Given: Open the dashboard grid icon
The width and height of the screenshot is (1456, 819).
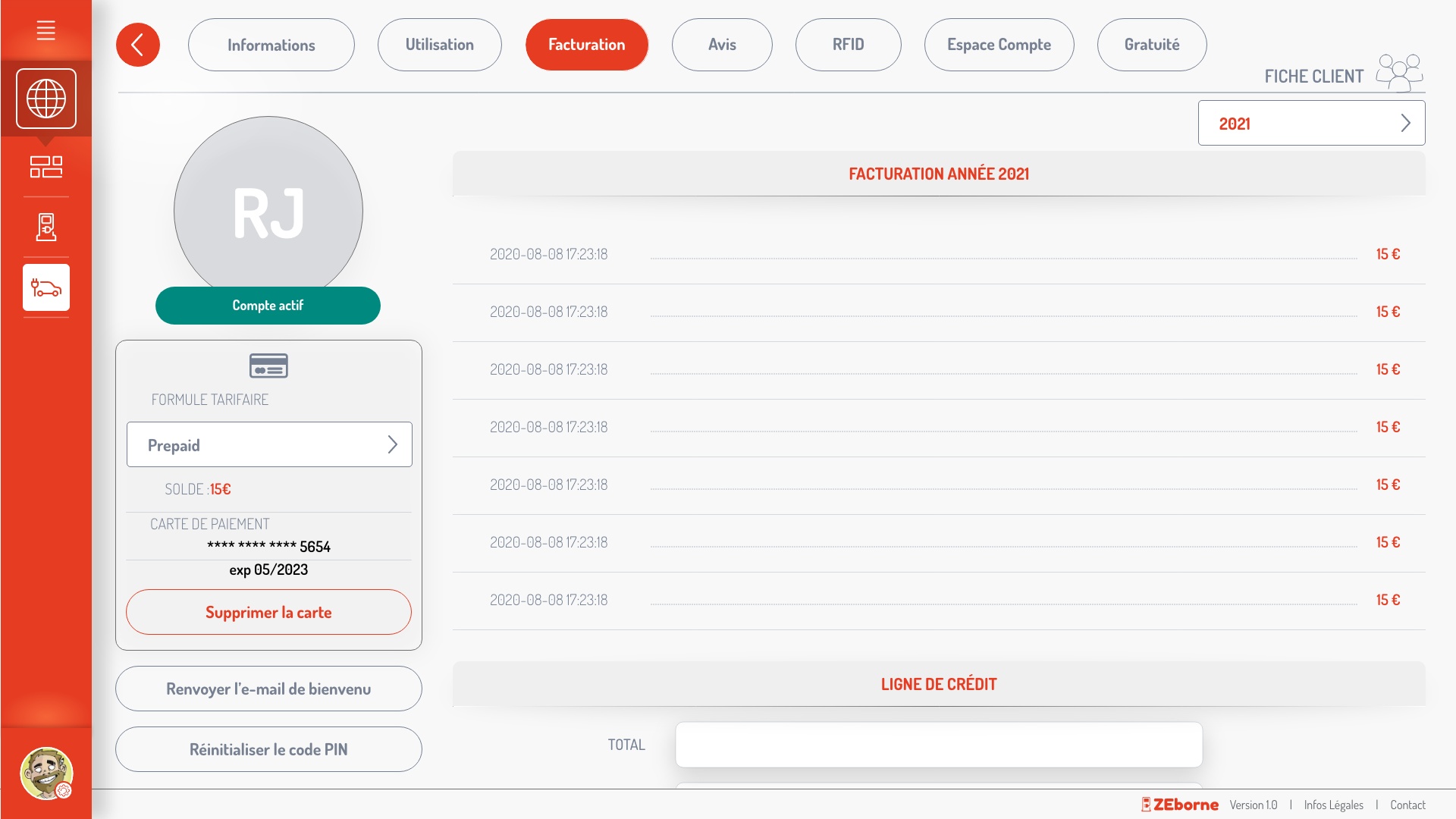Looking at the screenshot, I should click(45, 166).
